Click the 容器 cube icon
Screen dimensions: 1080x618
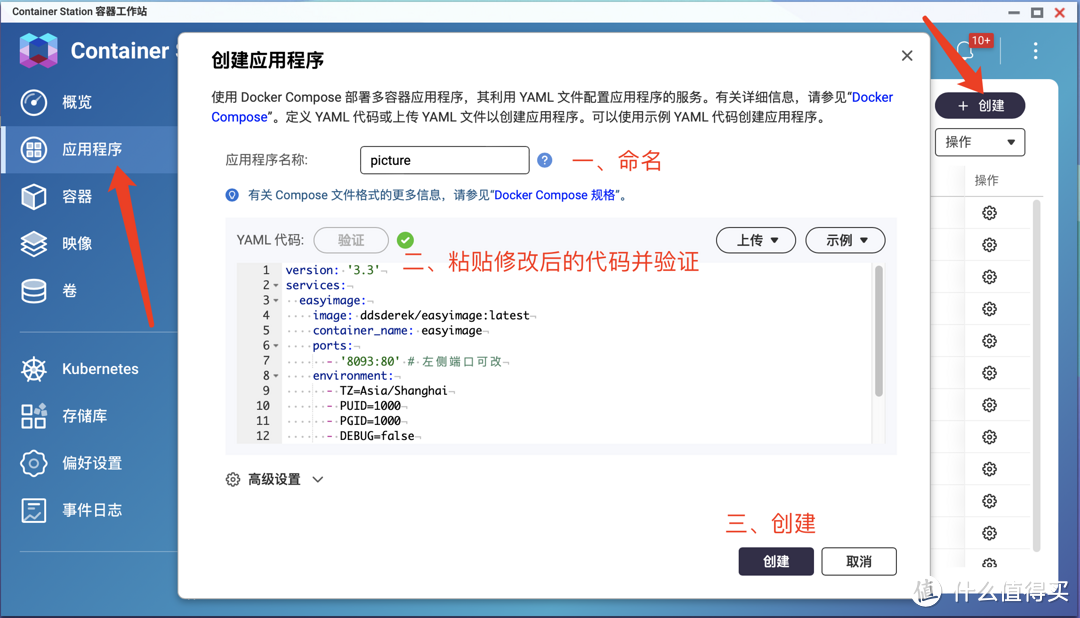[34, 197]
